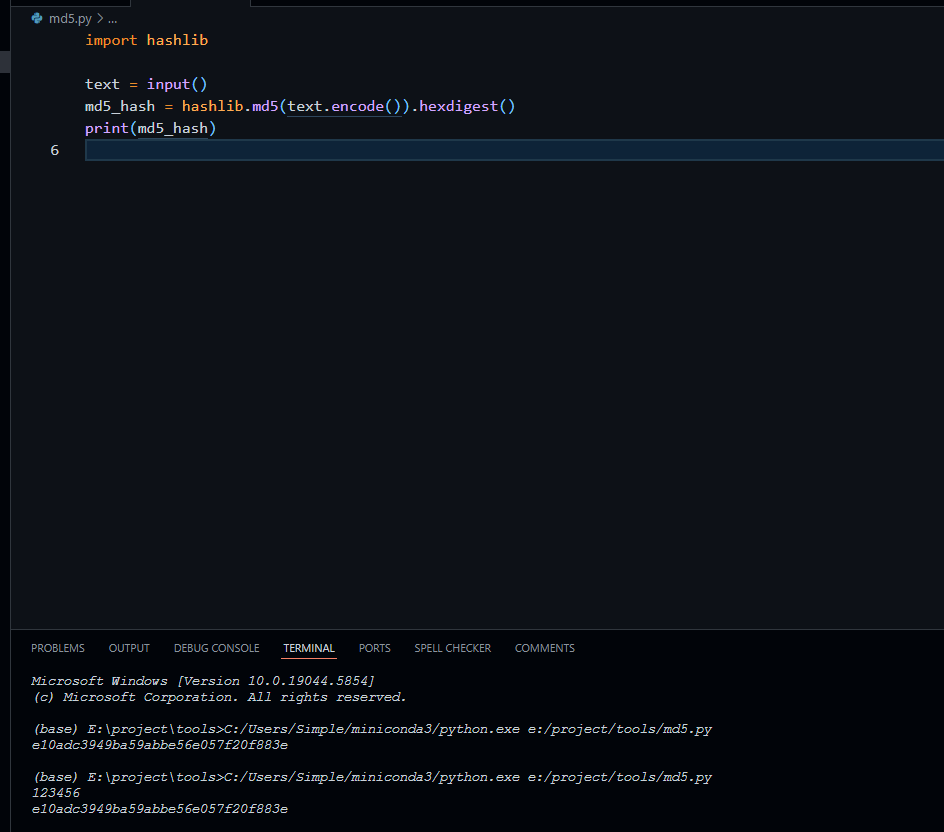944x832 pixels.
Task: Open the SPELL CHECKER tab
Action: (453, 648)
